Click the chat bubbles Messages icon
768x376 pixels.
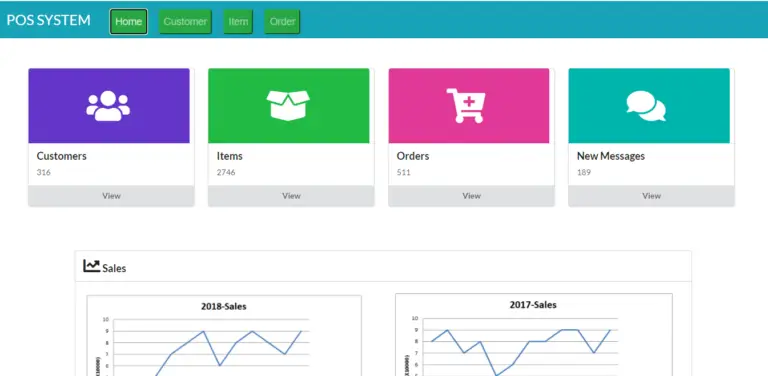pos(646,106)
